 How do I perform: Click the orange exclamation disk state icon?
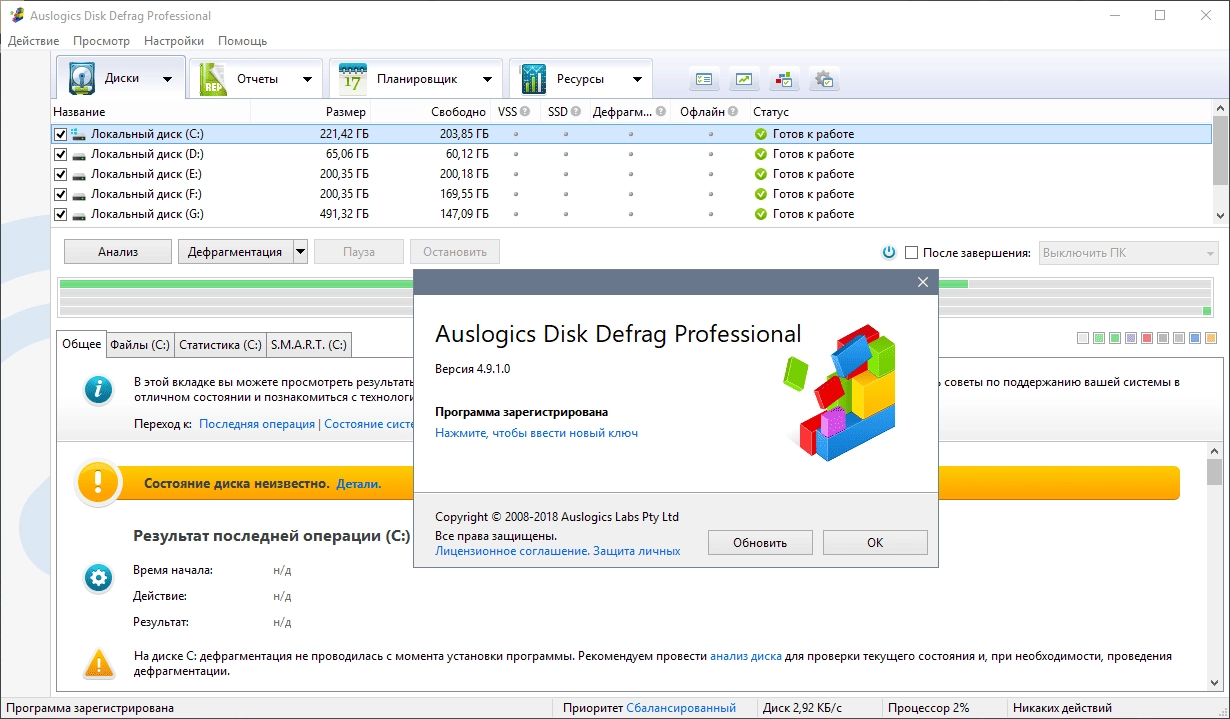[x=97, y=482]
